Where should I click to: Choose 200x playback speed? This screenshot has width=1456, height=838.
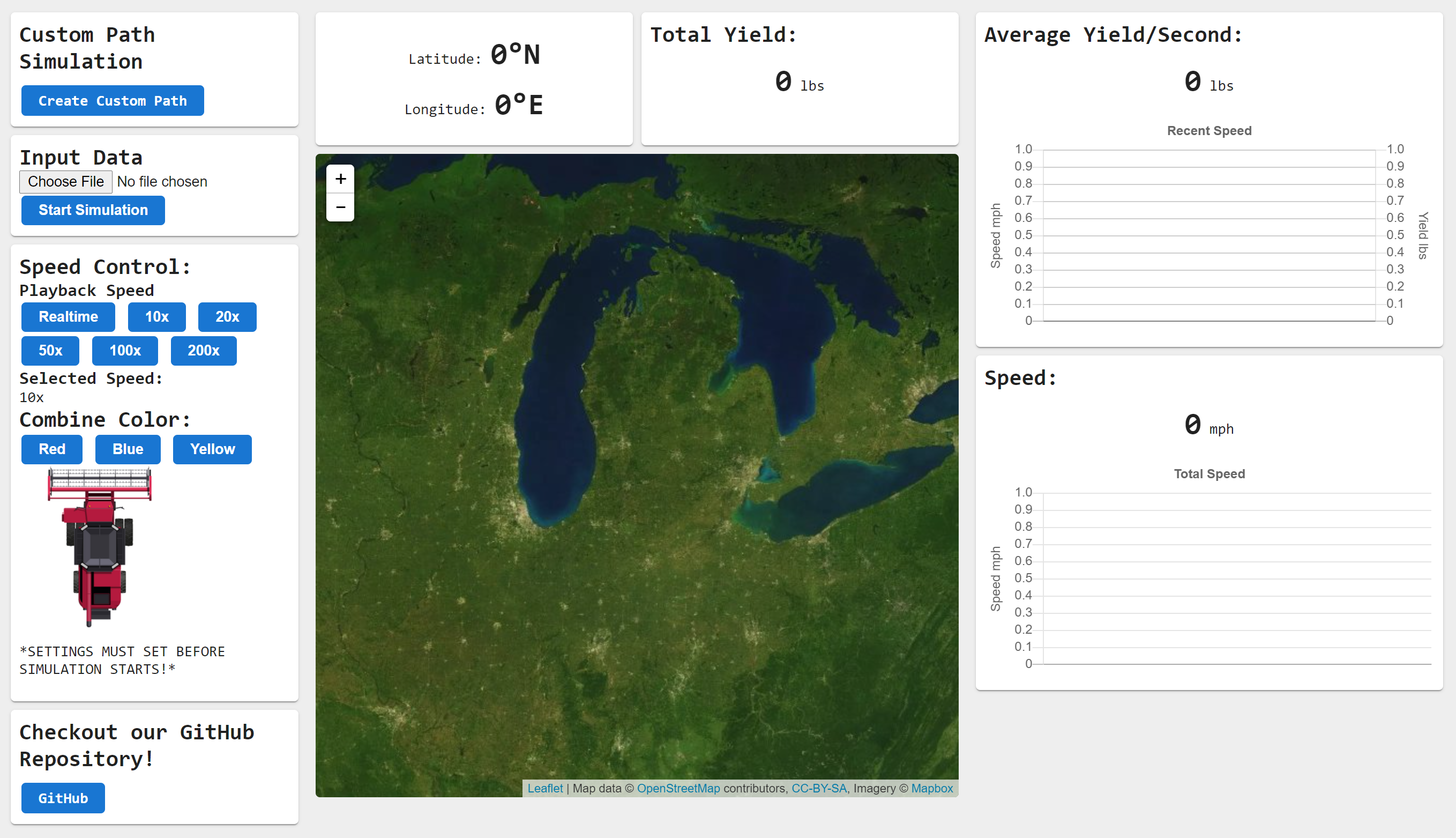pyautogui.click(x=204, y=351)
